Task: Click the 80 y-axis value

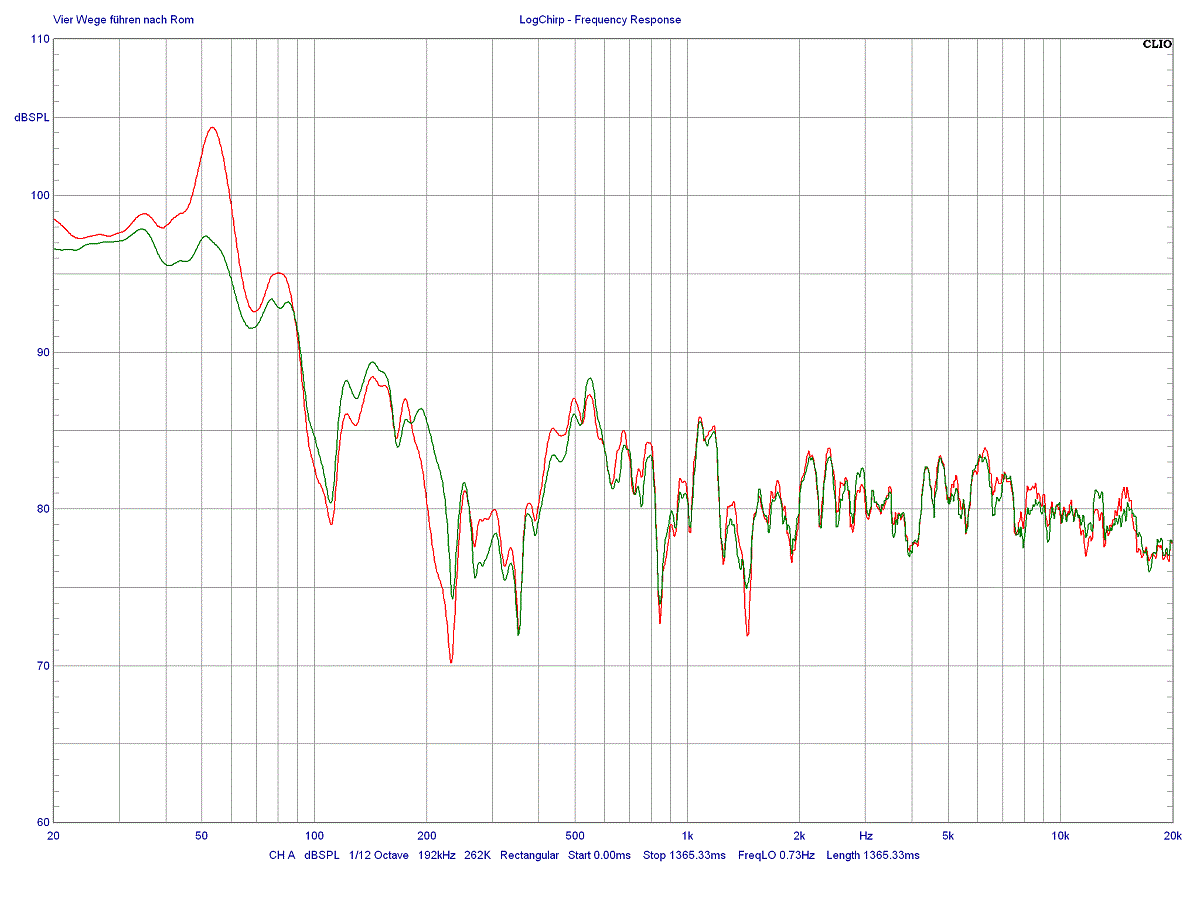Action: (43, 508)
